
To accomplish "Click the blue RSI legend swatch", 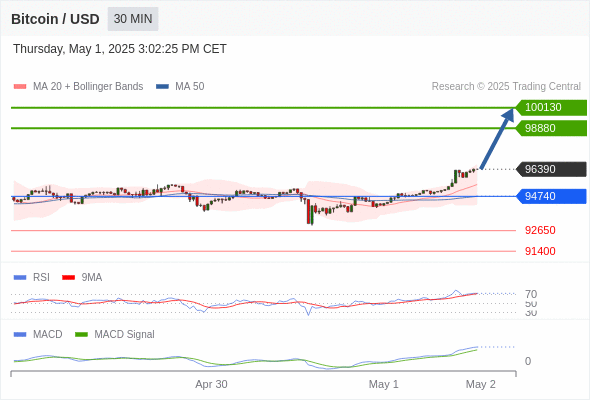I will click(20, 278).
